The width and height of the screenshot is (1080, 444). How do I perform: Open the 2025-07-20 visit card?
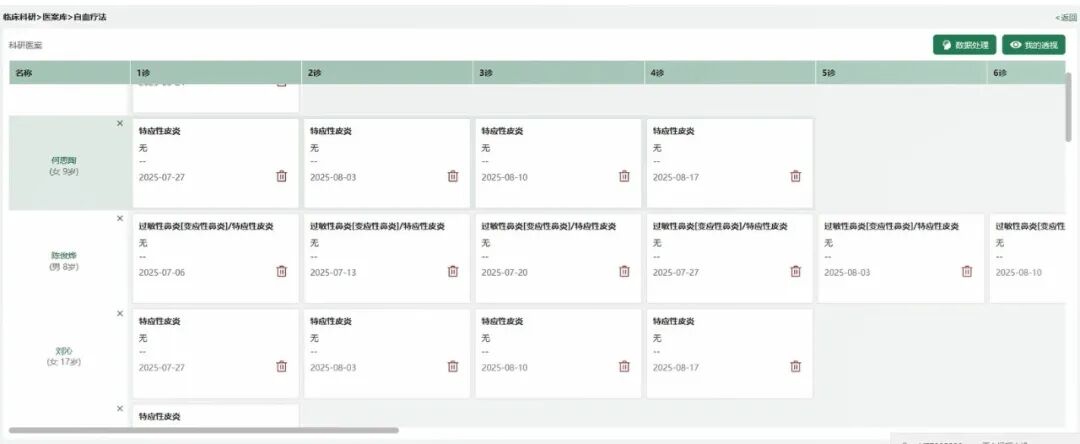559,258
